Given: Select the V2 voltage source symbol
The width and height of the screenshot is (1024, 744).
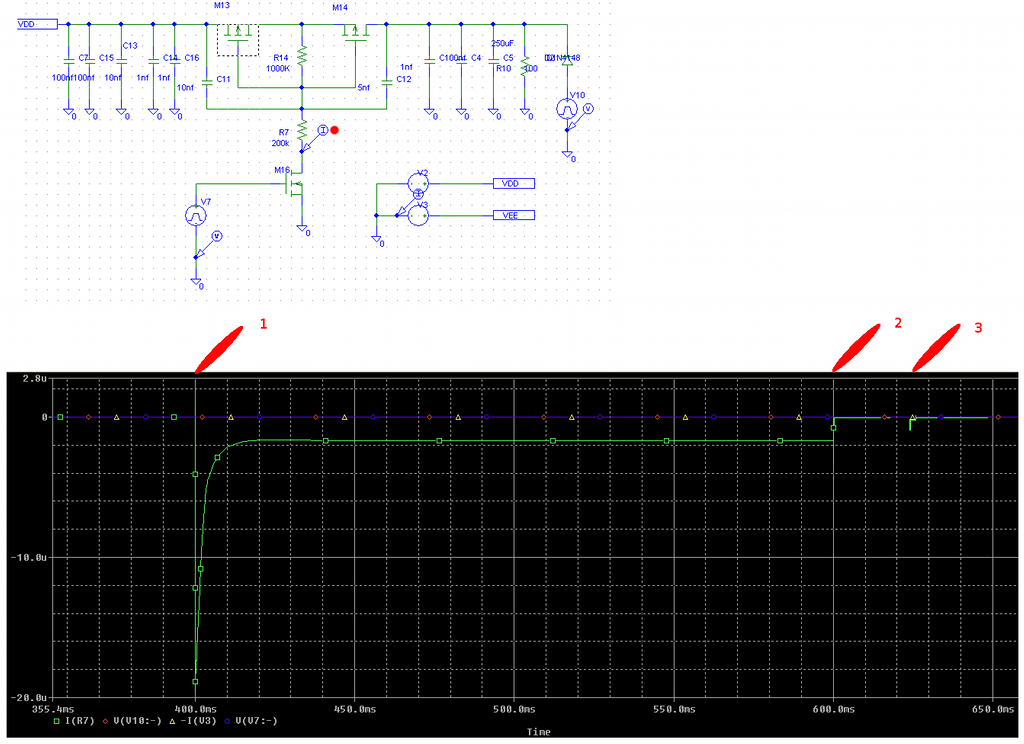Looking at the screenshot, I should 418,184.
